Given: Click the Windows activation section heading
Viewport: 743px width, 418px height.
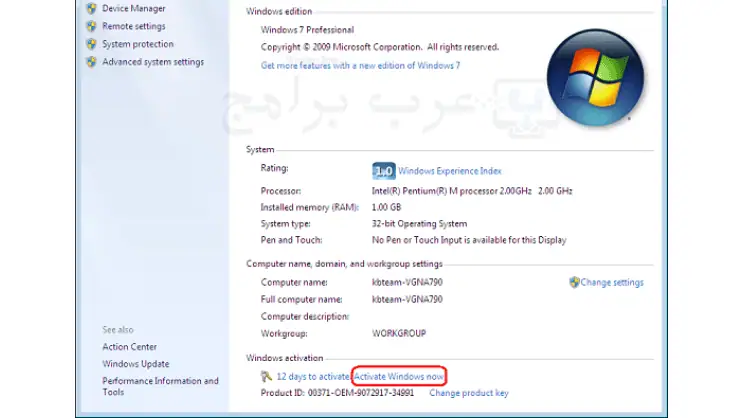Looking at the screenshot, I should pos(284,358).
